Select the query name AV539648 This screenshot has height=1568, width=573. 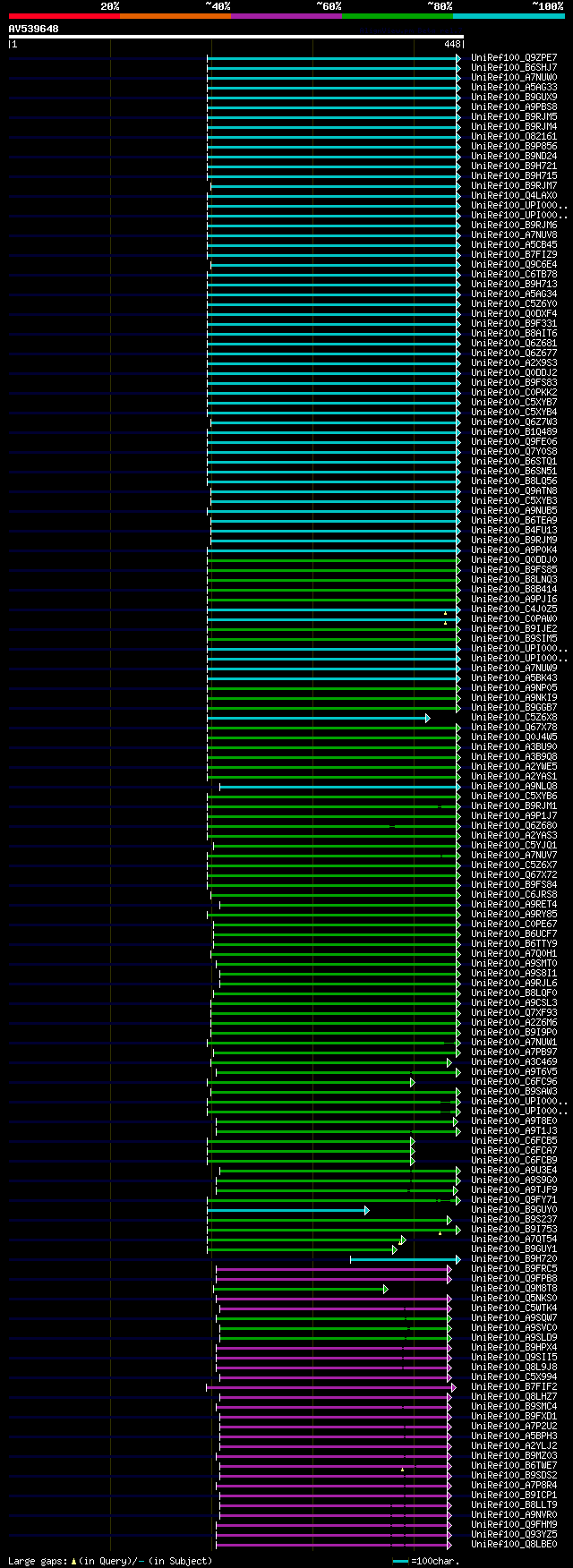(x=34, y=29)
